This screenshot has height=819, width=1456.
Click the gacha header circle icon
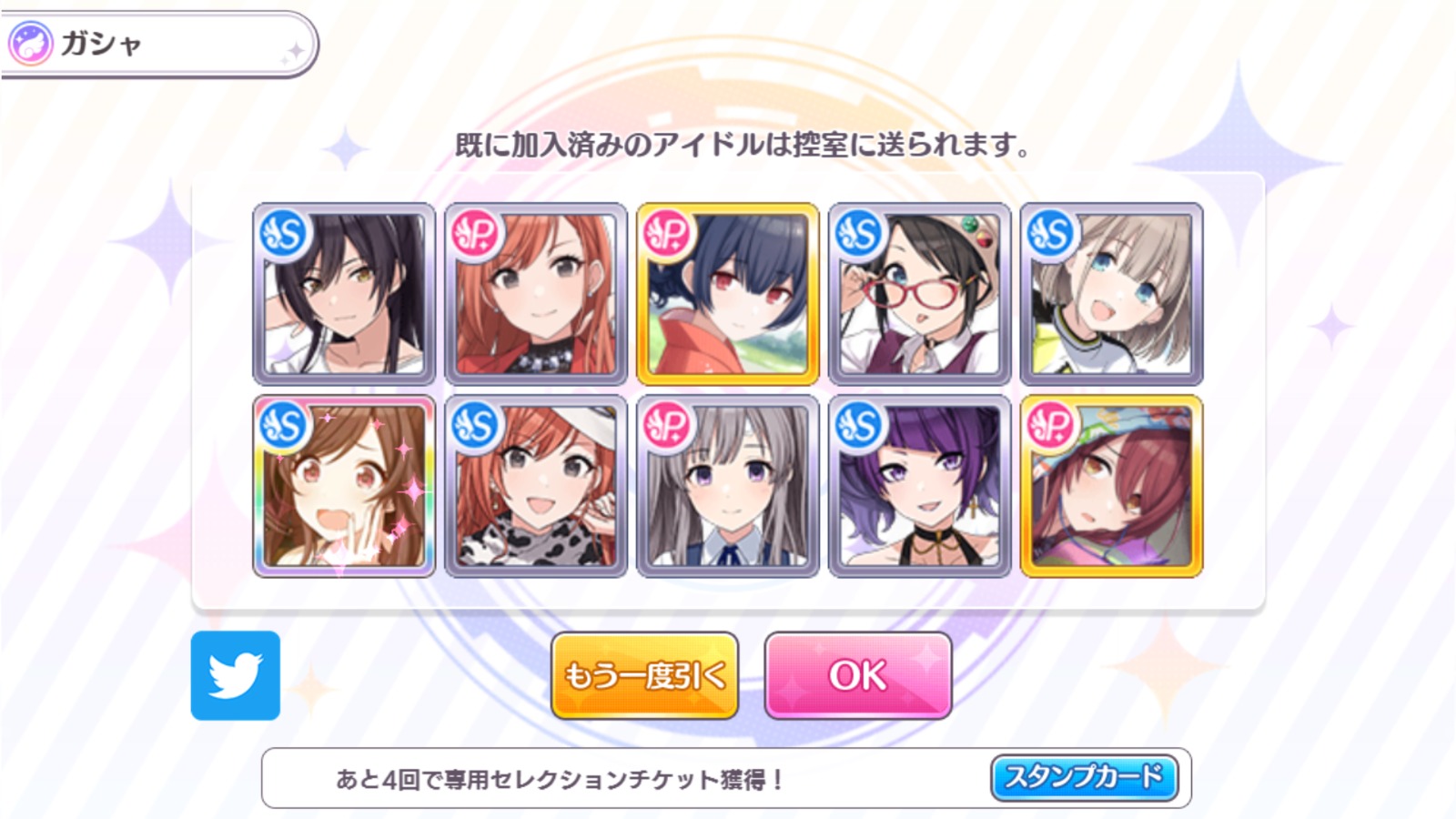30,44
